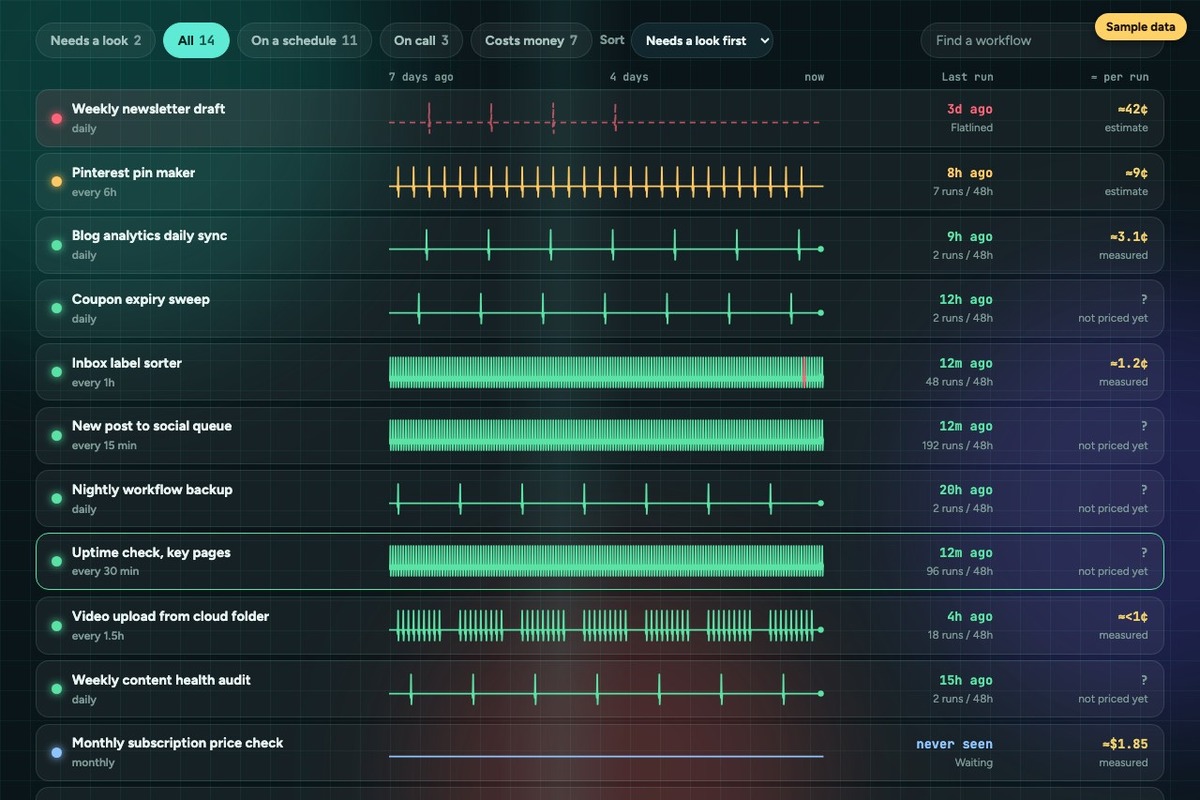Image resolution: width=1200 pixels, height=800 pixels.
Task: Select the All 14 filter tab
Action: [x=196, y=41]
